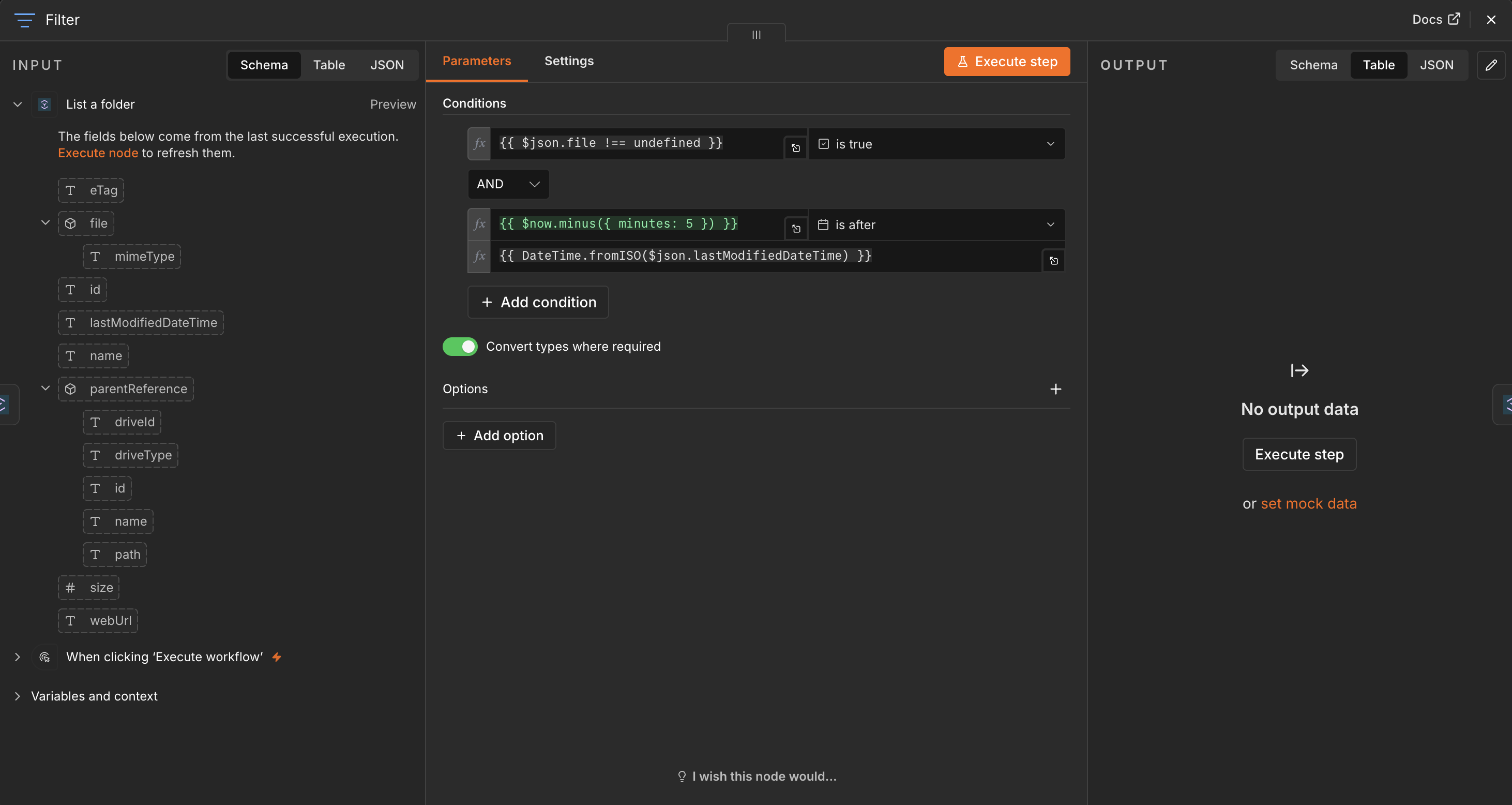
Task: Edit the $now.minus minutes expression
Action: (x=637, y=225)
